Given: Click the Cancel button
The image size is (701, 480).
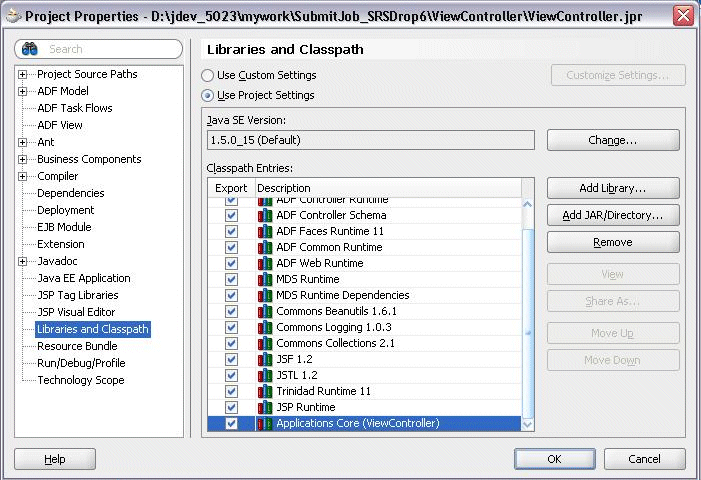Looking at the screenshot, I should coord(644,459).
